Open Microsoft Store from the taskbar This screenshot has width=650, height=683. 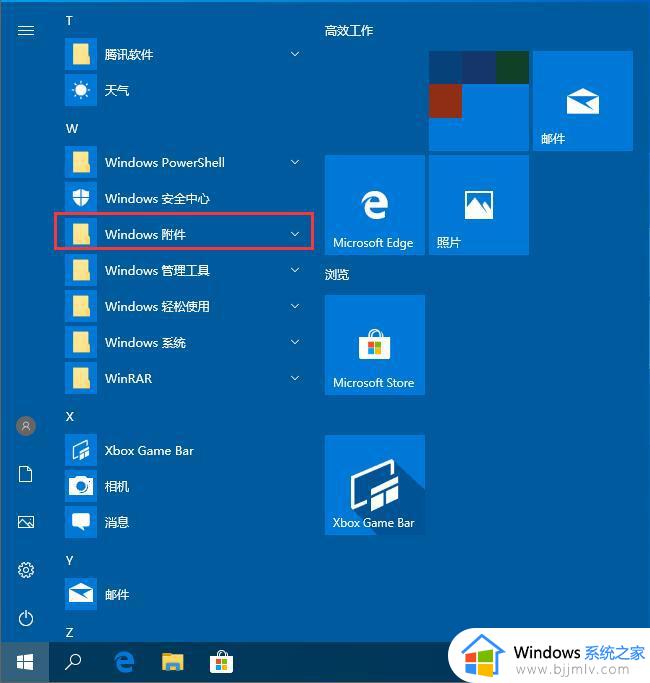[x=221, y=662]
